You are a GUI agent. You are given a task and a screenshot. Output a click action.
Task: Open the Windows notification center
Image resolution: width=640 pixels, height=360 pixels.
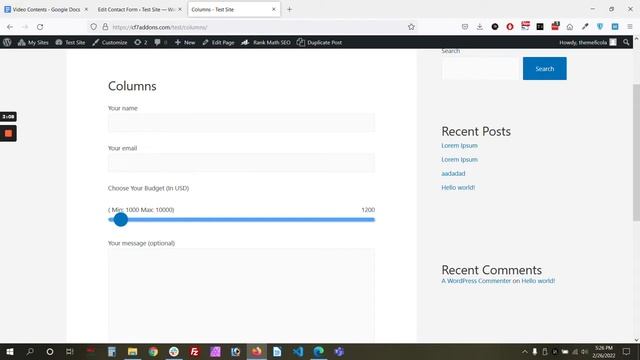click(627, 351)
